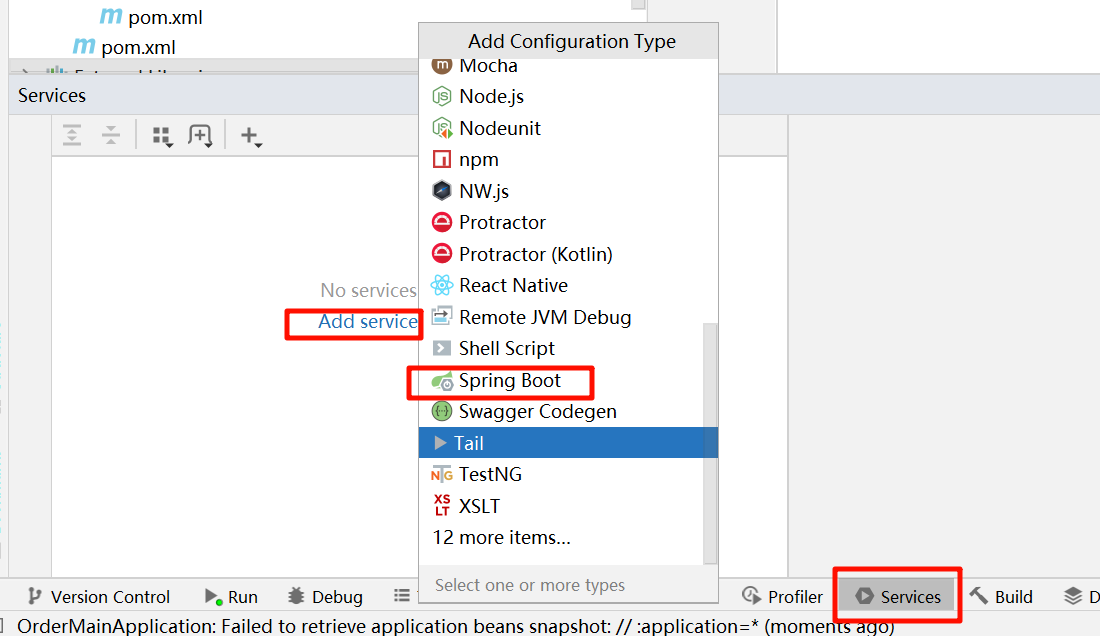Open the Profiler tool window tab
Image resolution: width=1100 pixels, height=636 pixels.
click(782, 597)
